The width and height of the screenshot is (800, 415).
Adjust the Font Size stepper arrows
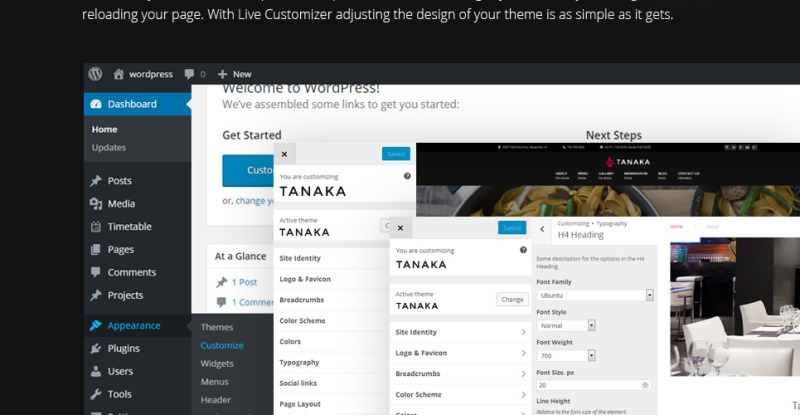click(645, 385)
